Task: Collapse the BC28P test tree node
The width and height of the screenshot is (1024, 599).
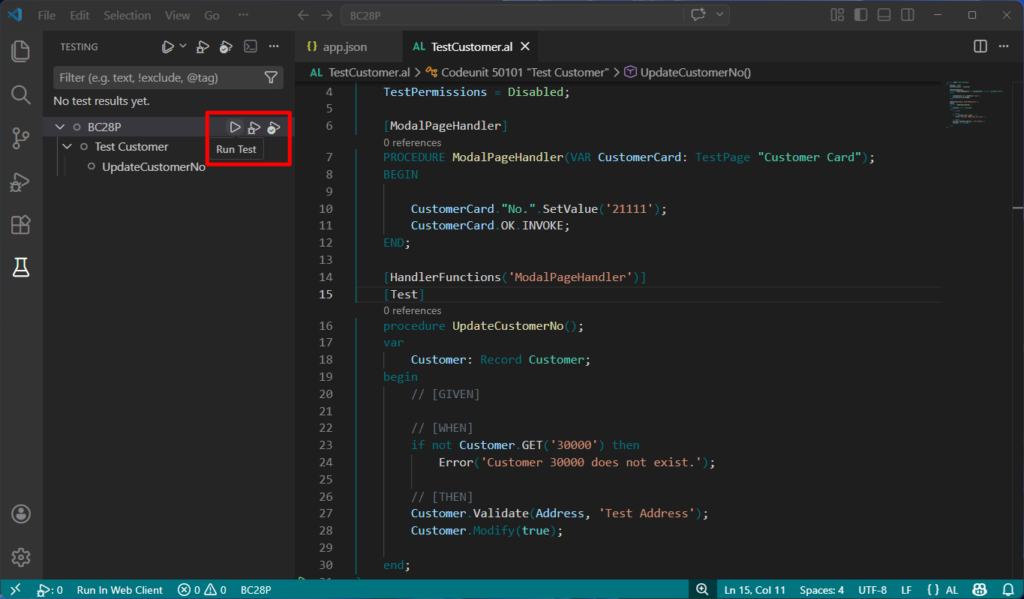Action: coord(60,127)
